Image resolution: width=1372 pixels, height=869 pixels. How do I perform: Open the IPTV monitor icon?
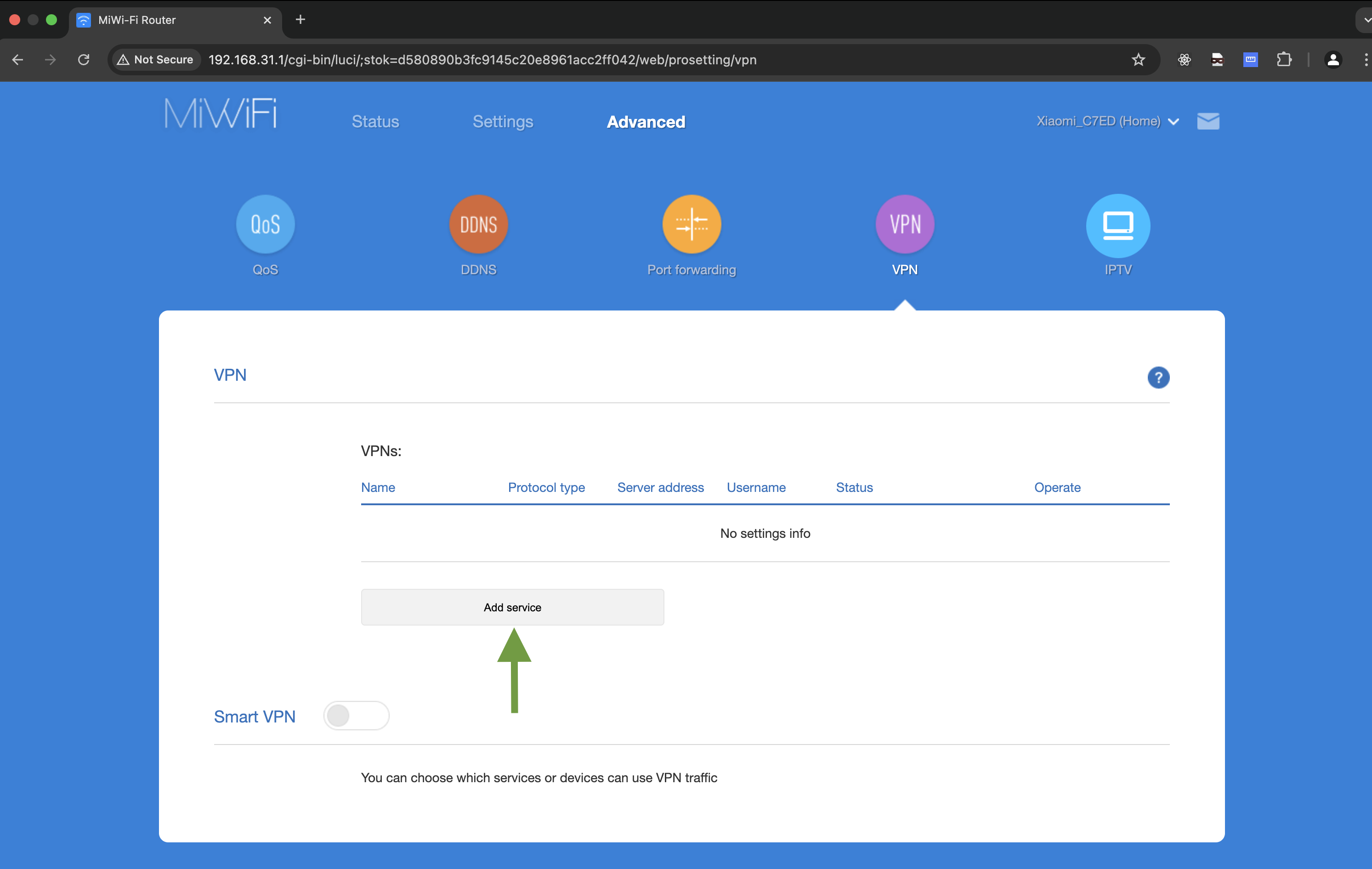[x=1117, y=226]
